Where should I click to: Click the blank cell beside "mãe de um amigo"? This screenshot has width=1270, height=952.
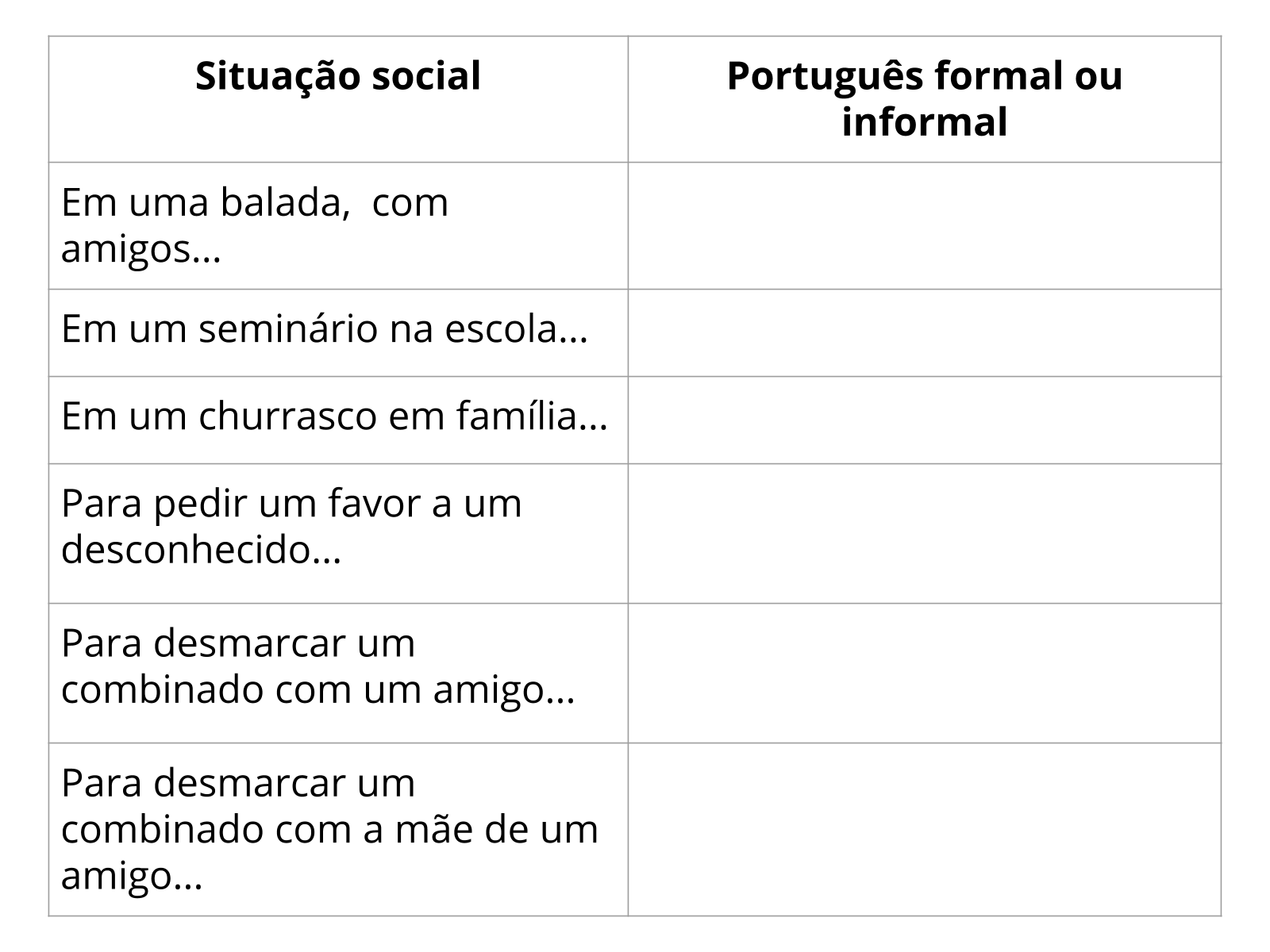[x=924, y=829]
